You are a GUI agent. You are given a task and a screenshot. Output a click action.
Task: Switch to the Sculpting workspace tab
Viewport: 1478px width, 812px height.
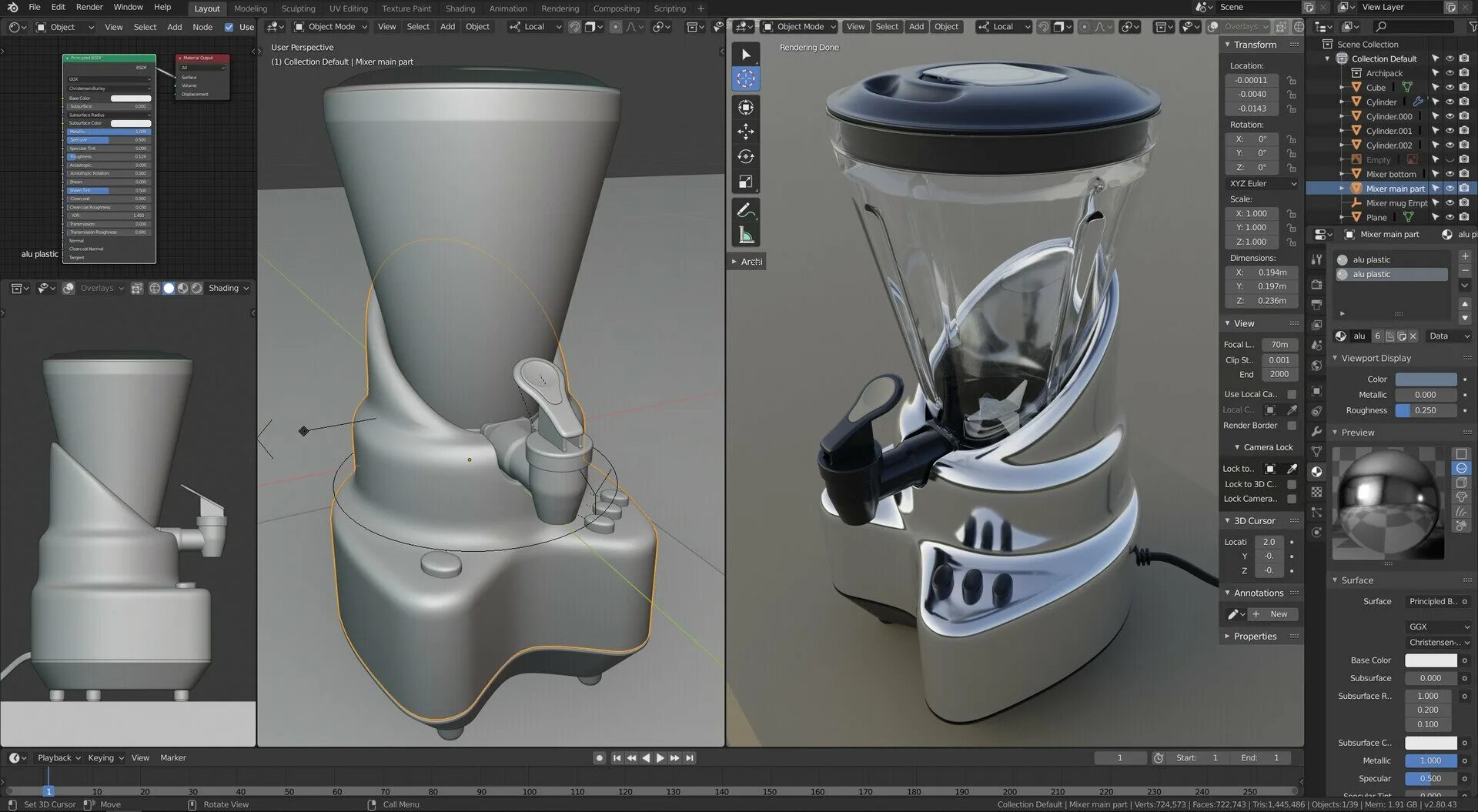coord(298,8)
